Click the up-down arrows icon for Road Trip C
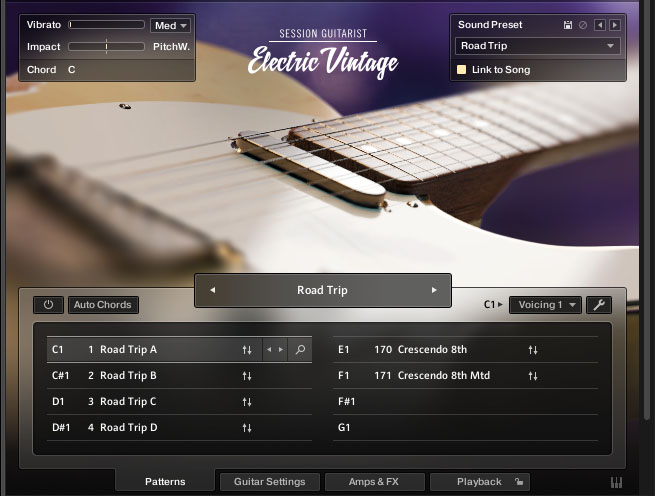This screenshot has height=496, width=655. click(x=247, y=402)
